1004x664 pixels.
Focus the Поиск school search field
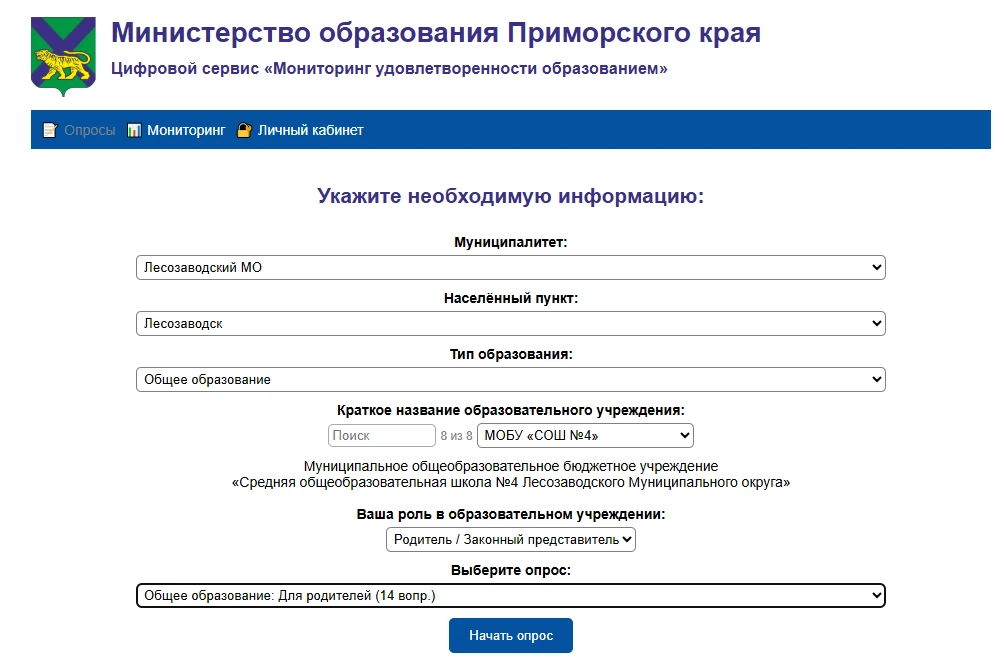tap(382, 435)
